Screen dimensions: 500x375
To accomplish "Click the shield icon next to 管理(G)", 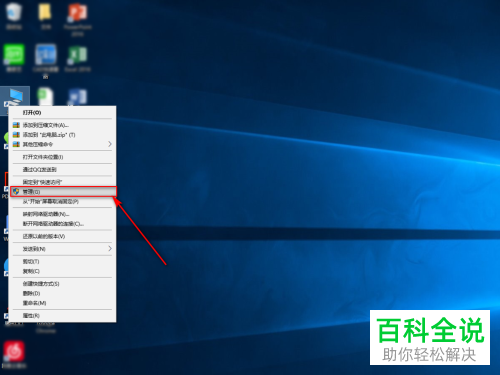I will coord(16,192).
